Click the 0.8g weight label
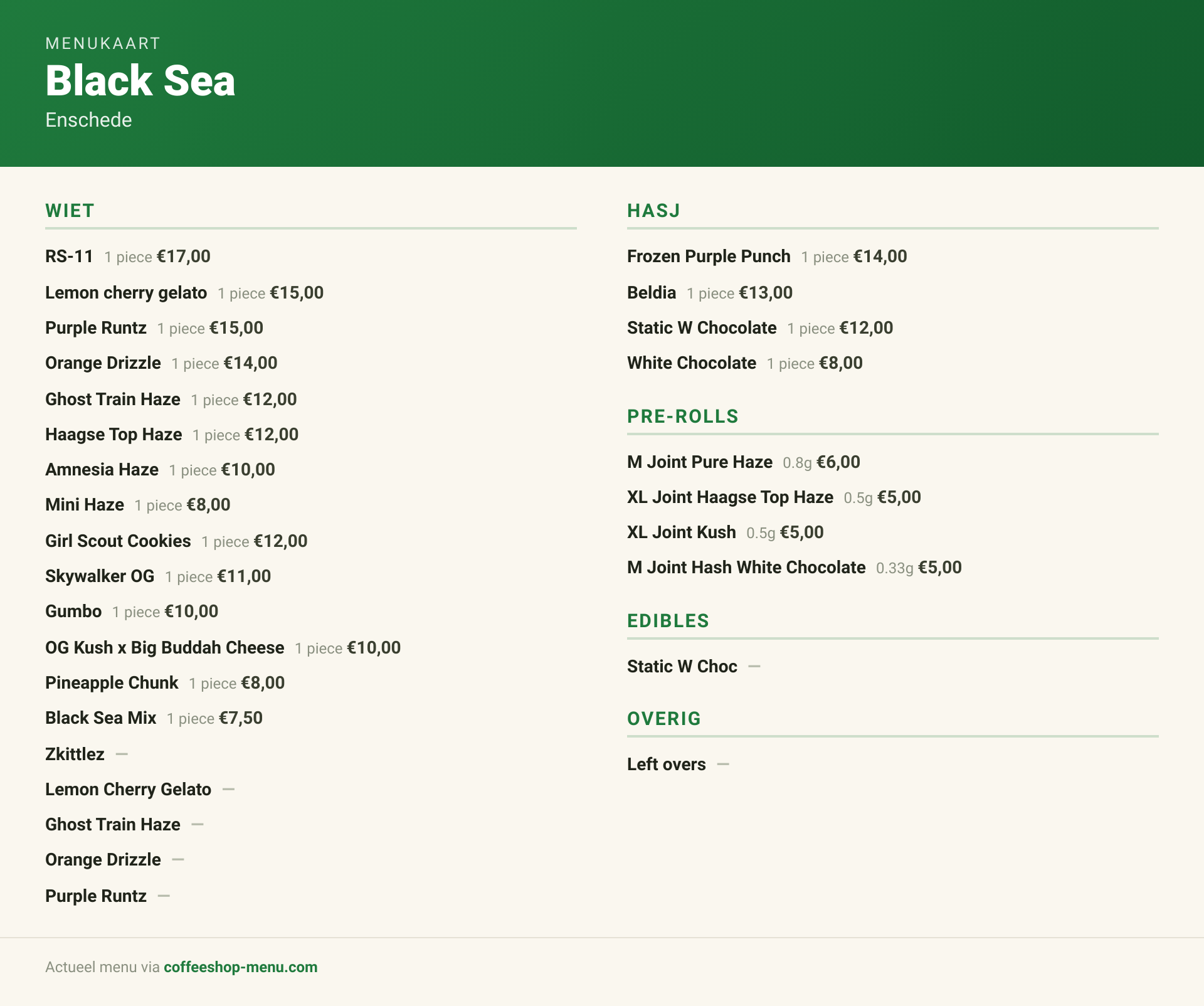The image size is (1204, 1006). point(797,463)
